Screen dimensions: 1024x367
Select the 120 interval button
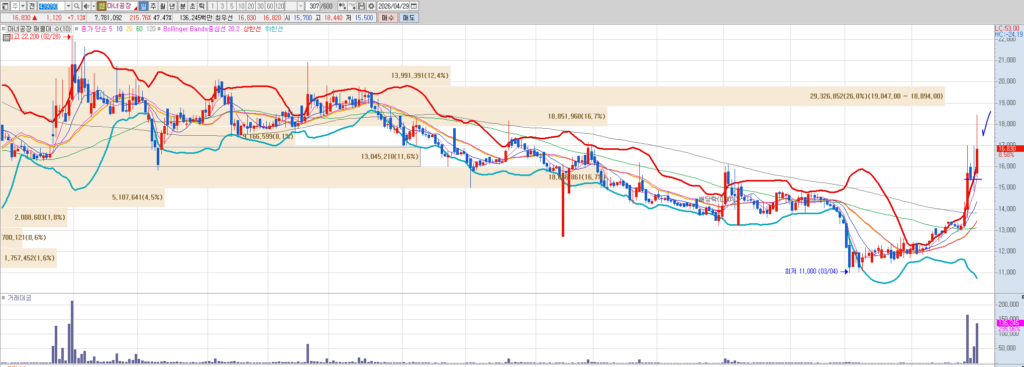click(280, 6)
